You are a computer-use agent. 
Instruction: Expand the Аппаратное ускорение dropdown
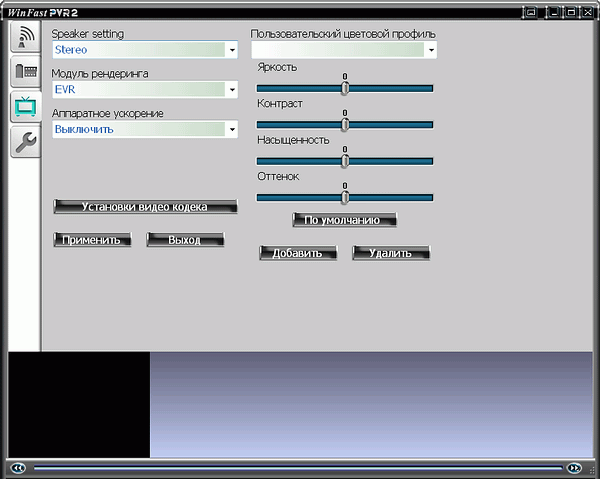coord(231,129)
